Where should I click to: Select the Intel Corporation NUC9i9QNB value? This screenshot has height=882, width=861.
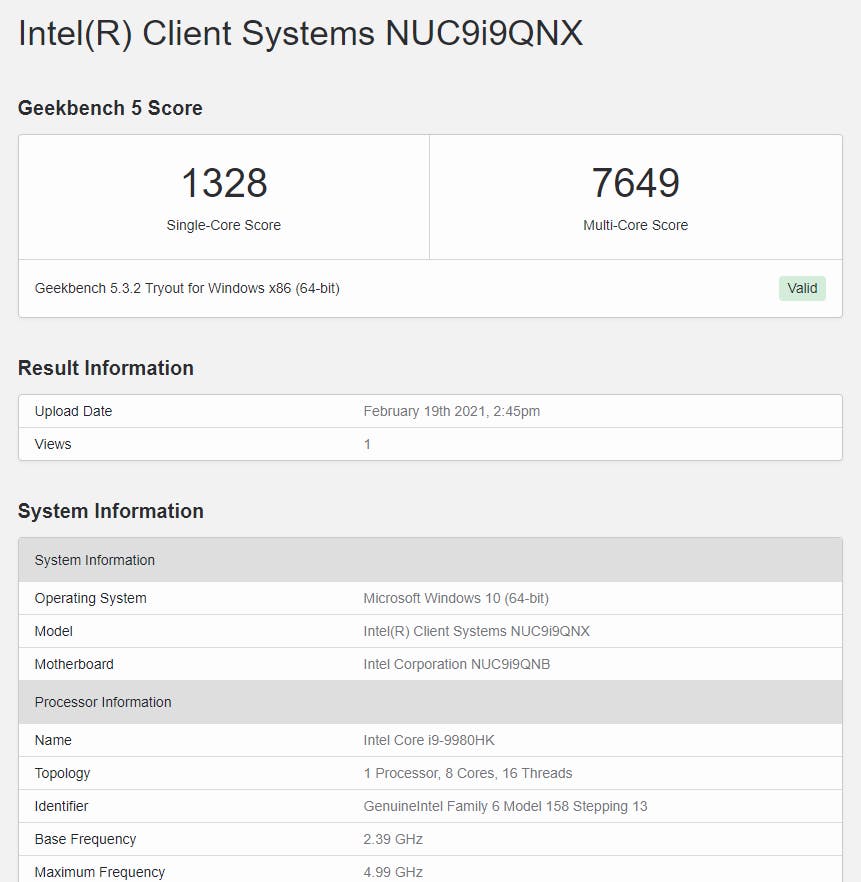(x=457, y=664)
